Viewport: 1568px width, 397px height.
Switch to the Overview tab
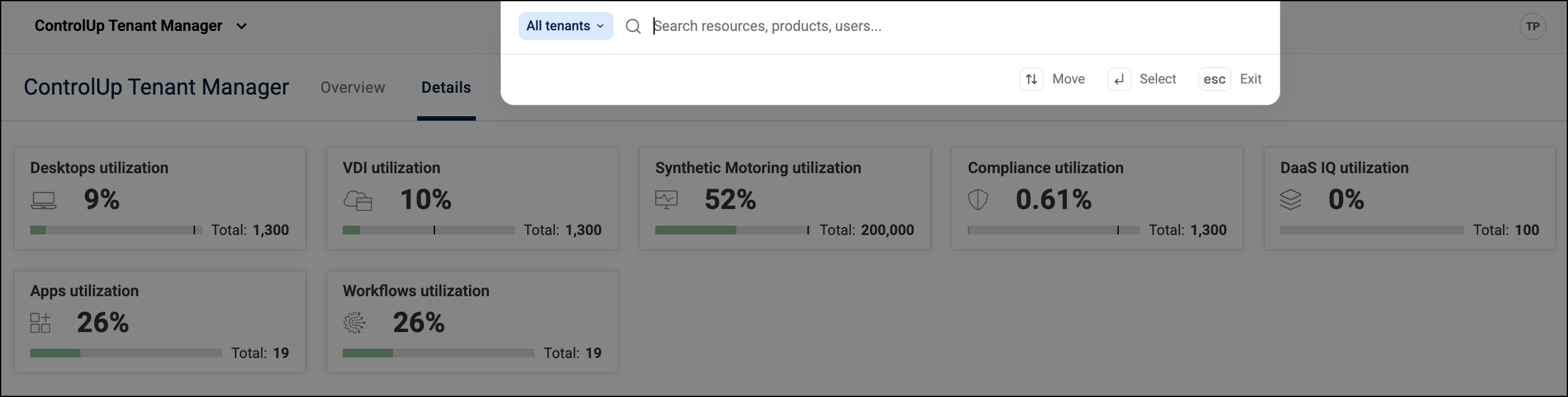tap(353, 87)
